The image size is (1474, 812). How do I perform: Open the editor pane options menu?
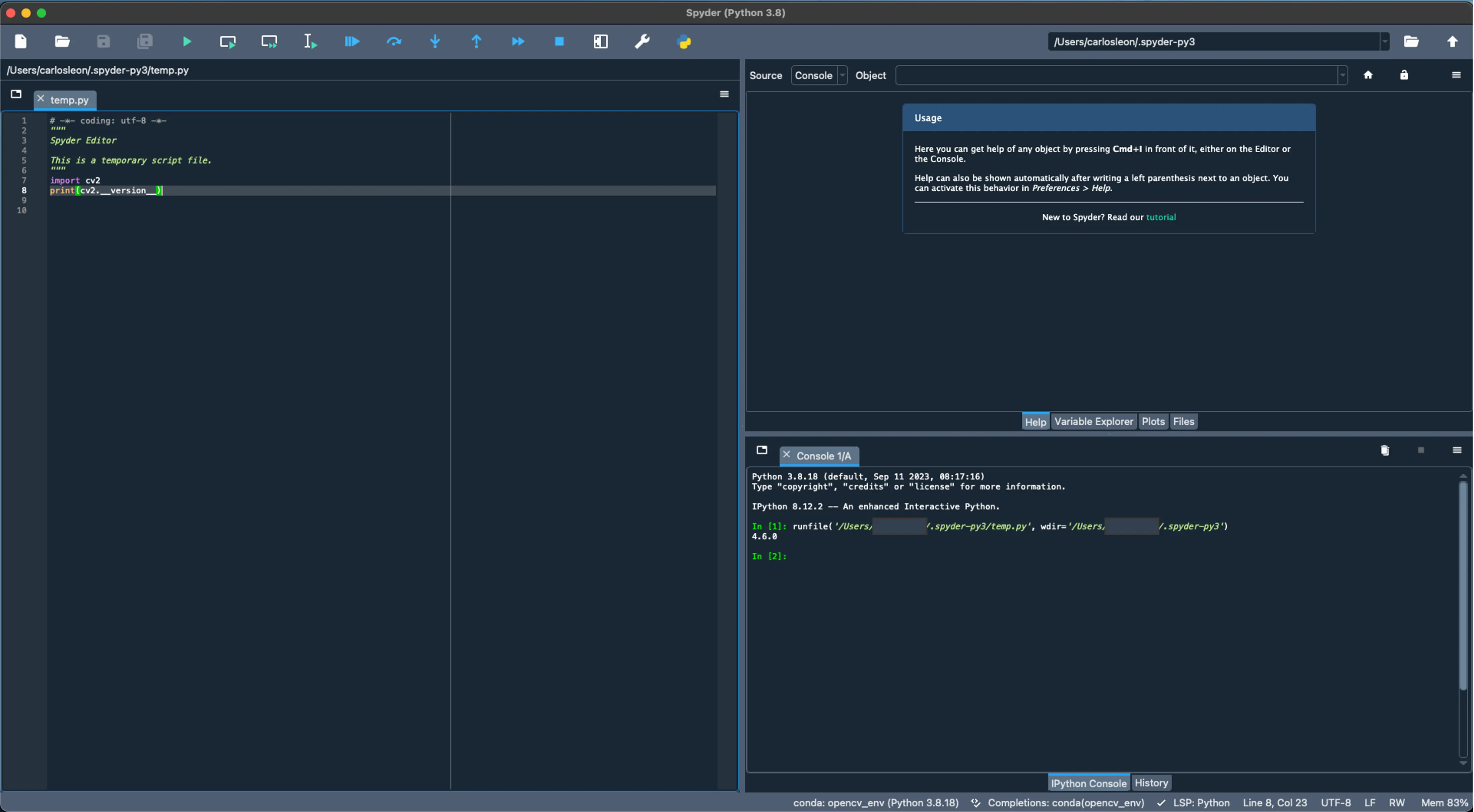pos(724,94)
